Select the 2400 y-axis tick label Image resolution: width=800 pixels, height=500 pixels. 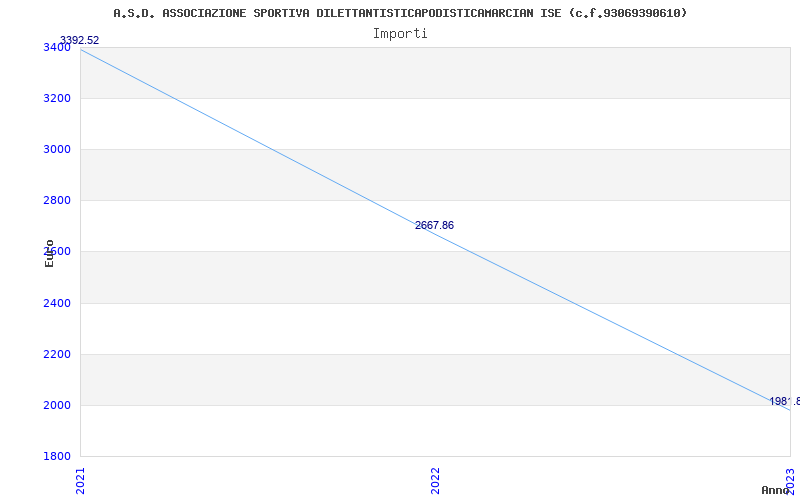[x=57, y=304]
